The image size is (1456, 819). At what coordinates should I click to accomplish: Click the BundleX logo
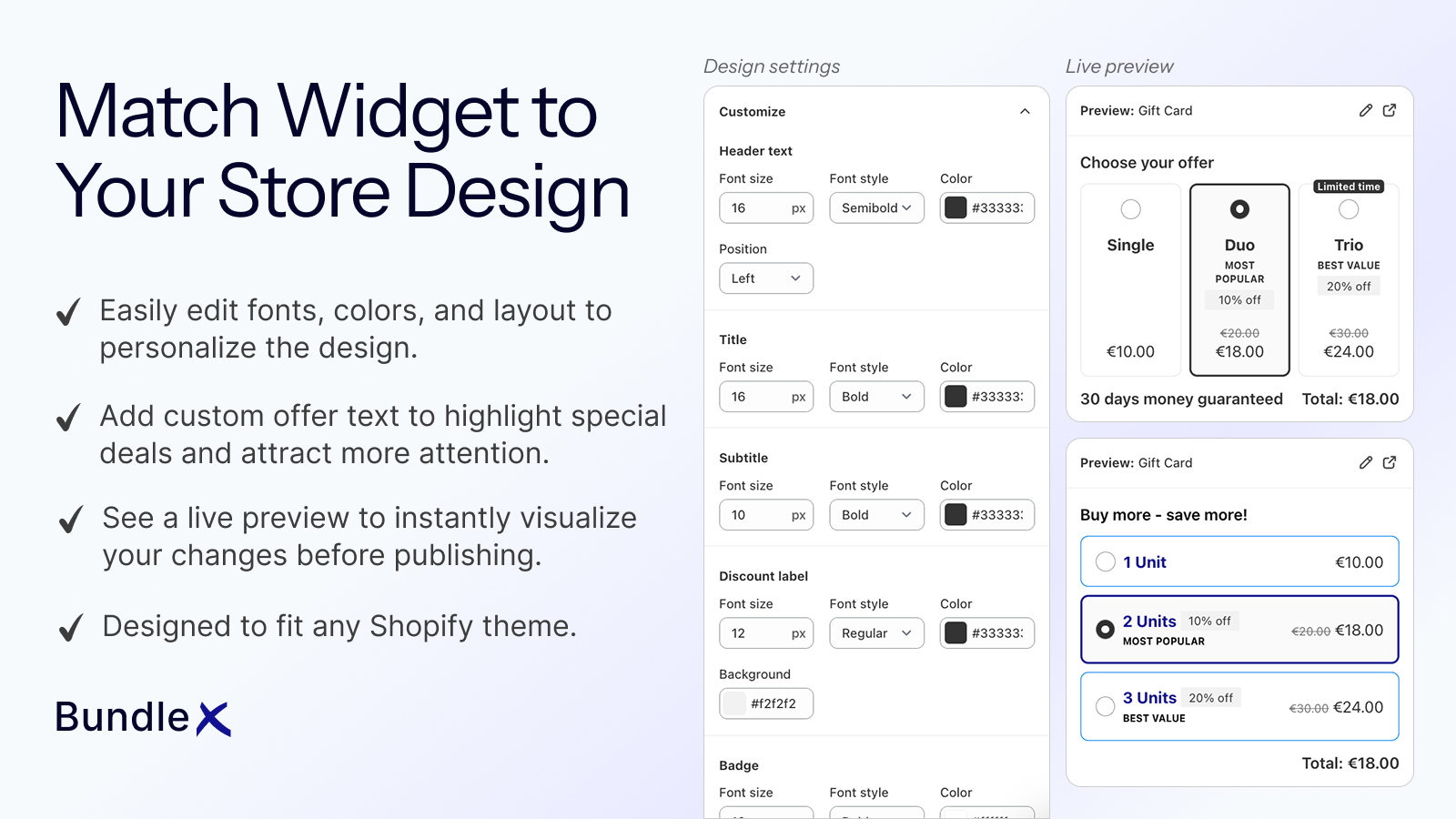(x=143, y=717)
